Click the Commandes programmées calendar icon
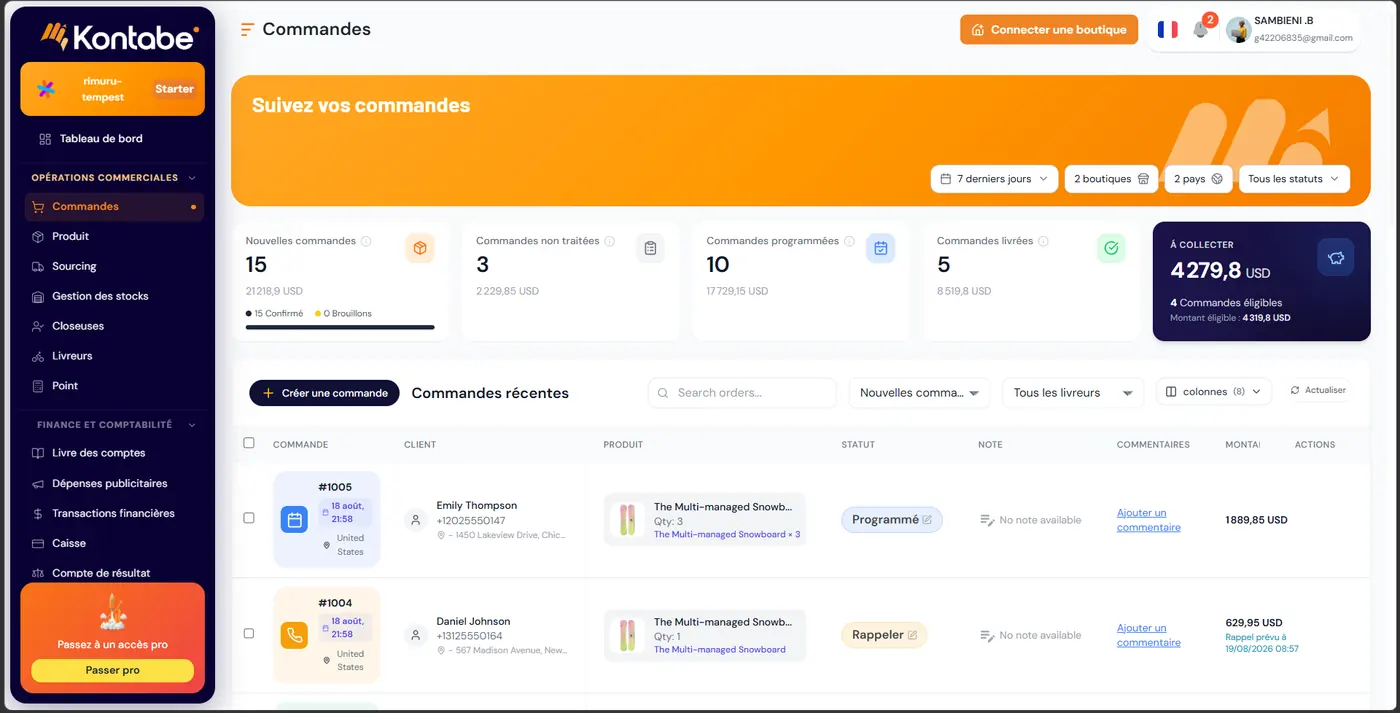 (880, 248)
